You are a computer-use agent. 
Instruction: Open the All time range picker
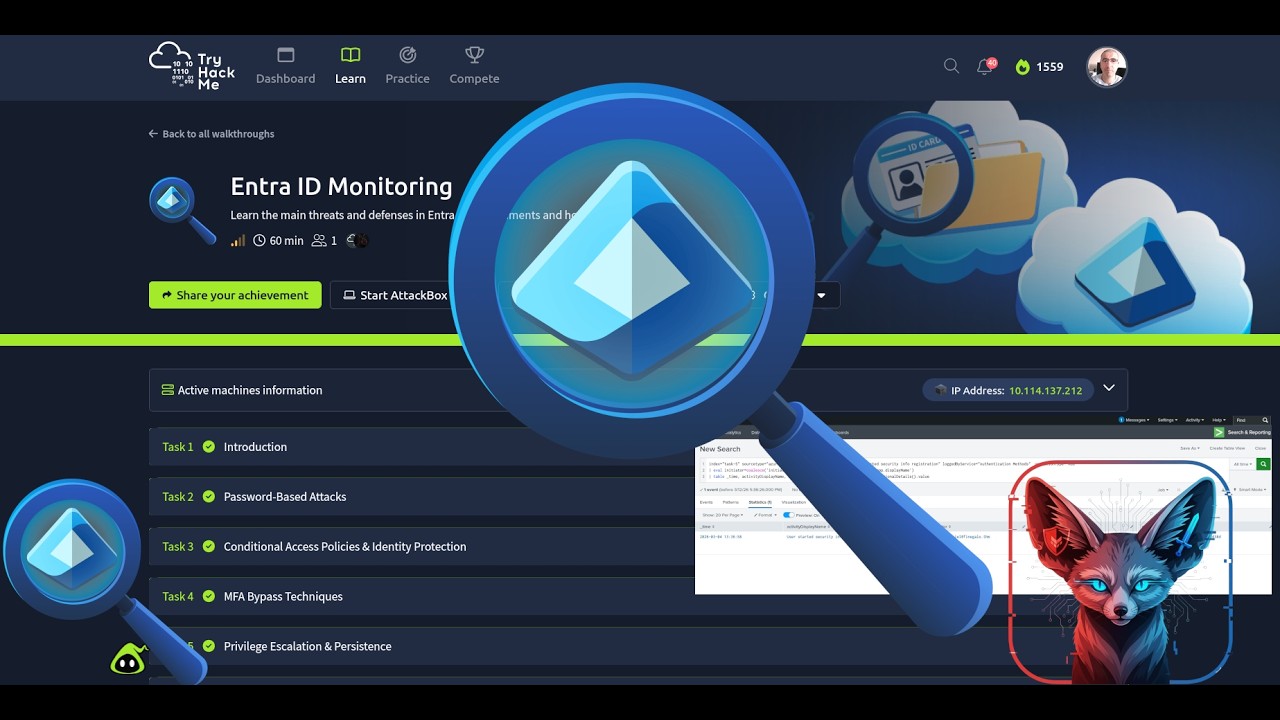(x=1243, y=464)
